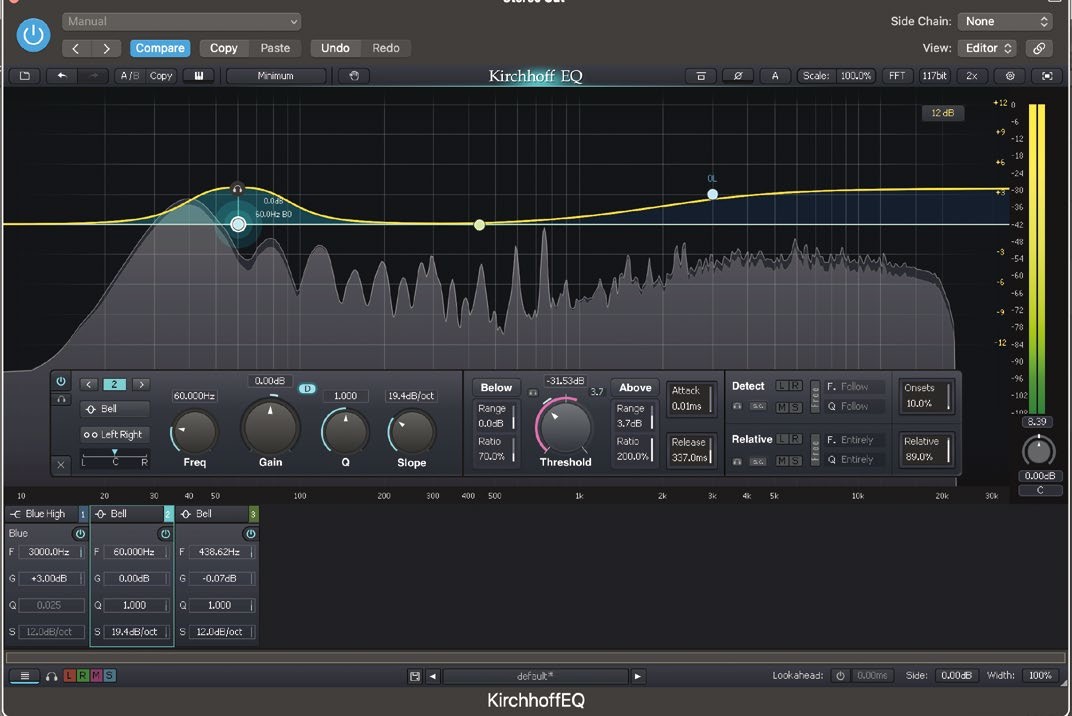Go to next preset arrow
1072x716 pixels.
107,48
